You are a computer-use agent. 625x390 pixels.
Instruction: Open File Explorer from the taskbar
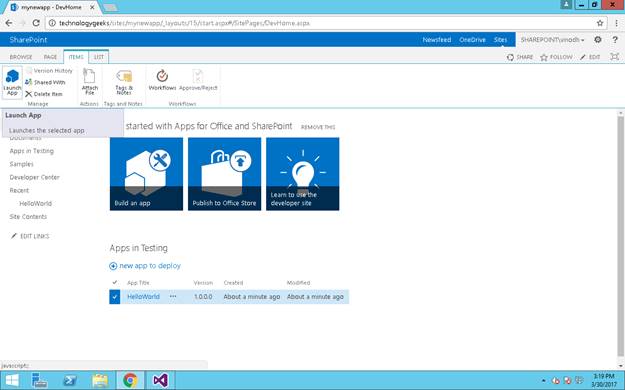point(100,380)
